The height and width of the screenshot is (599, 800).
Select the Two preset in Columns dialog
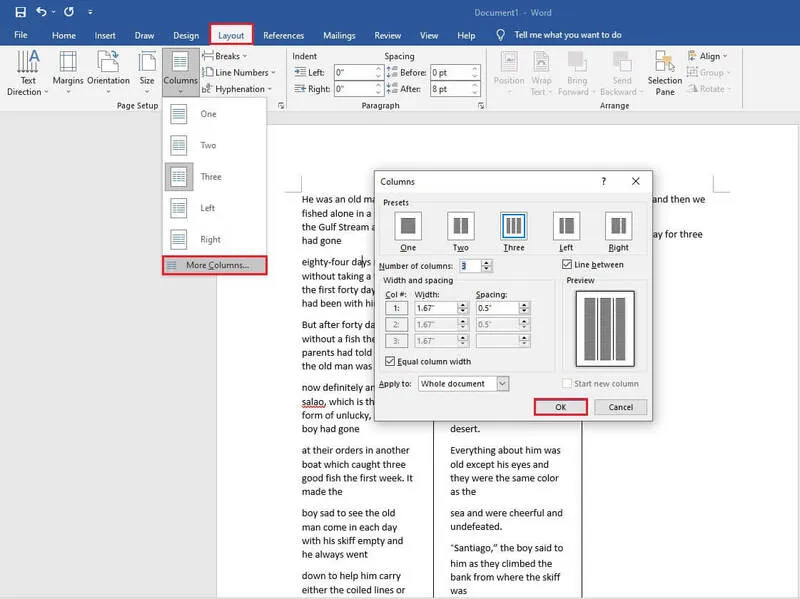click(x=461, y=232)
